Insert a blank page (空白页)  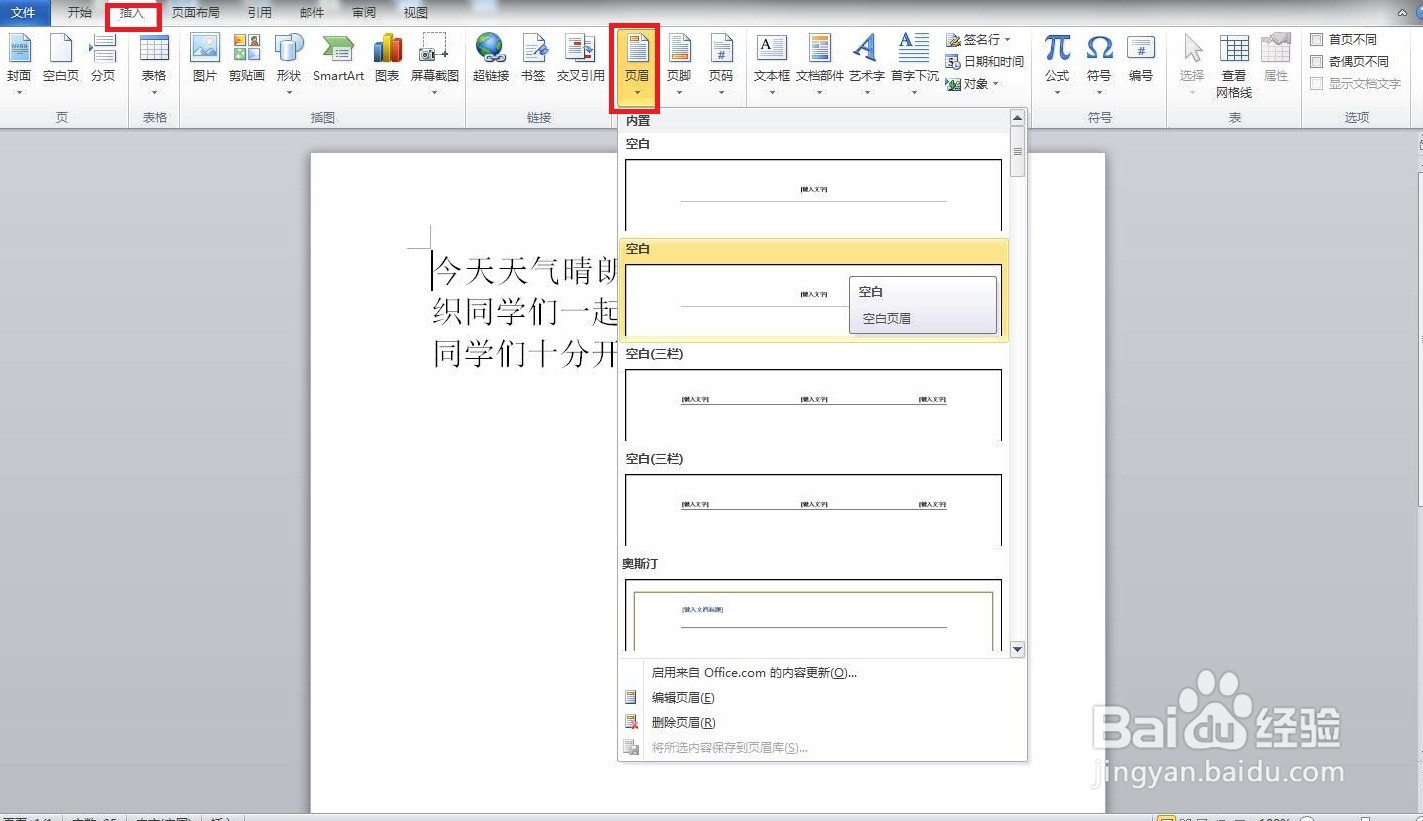tap(61, 58)
